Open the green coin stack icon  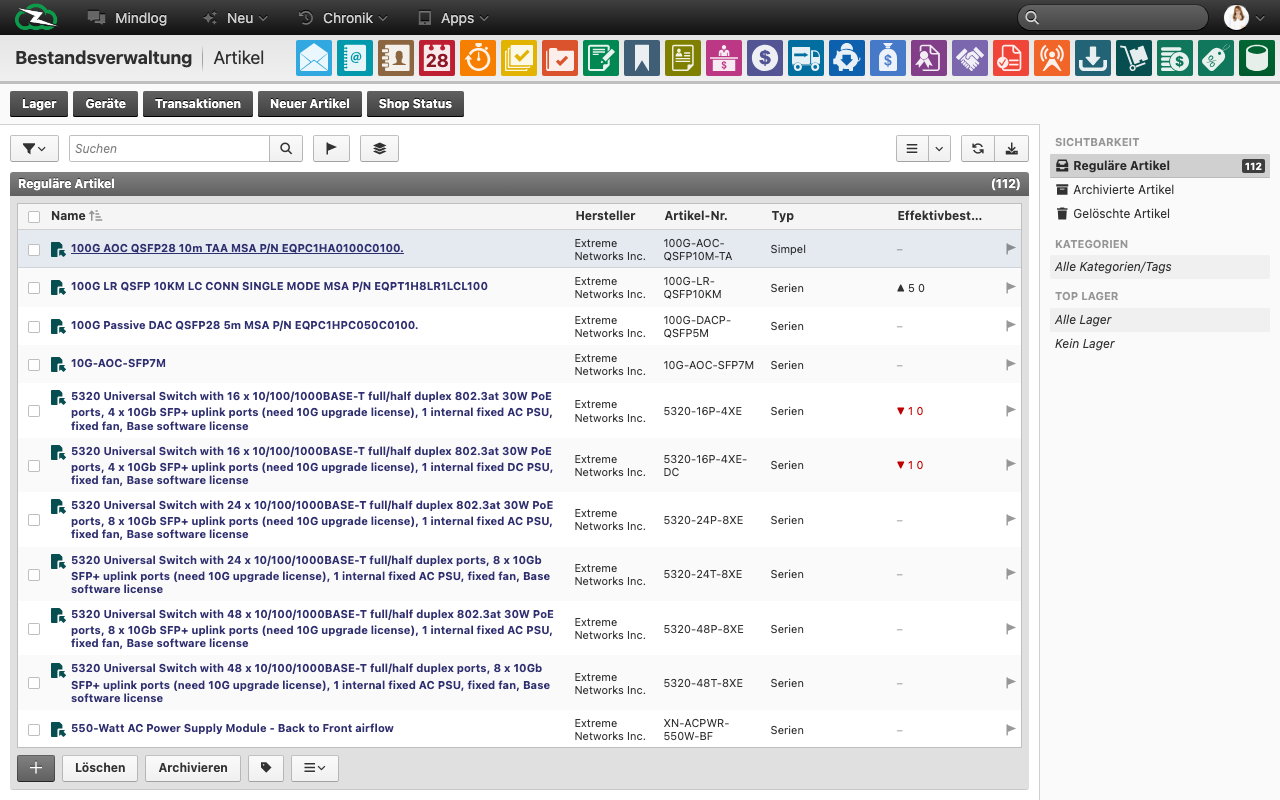1175,58
